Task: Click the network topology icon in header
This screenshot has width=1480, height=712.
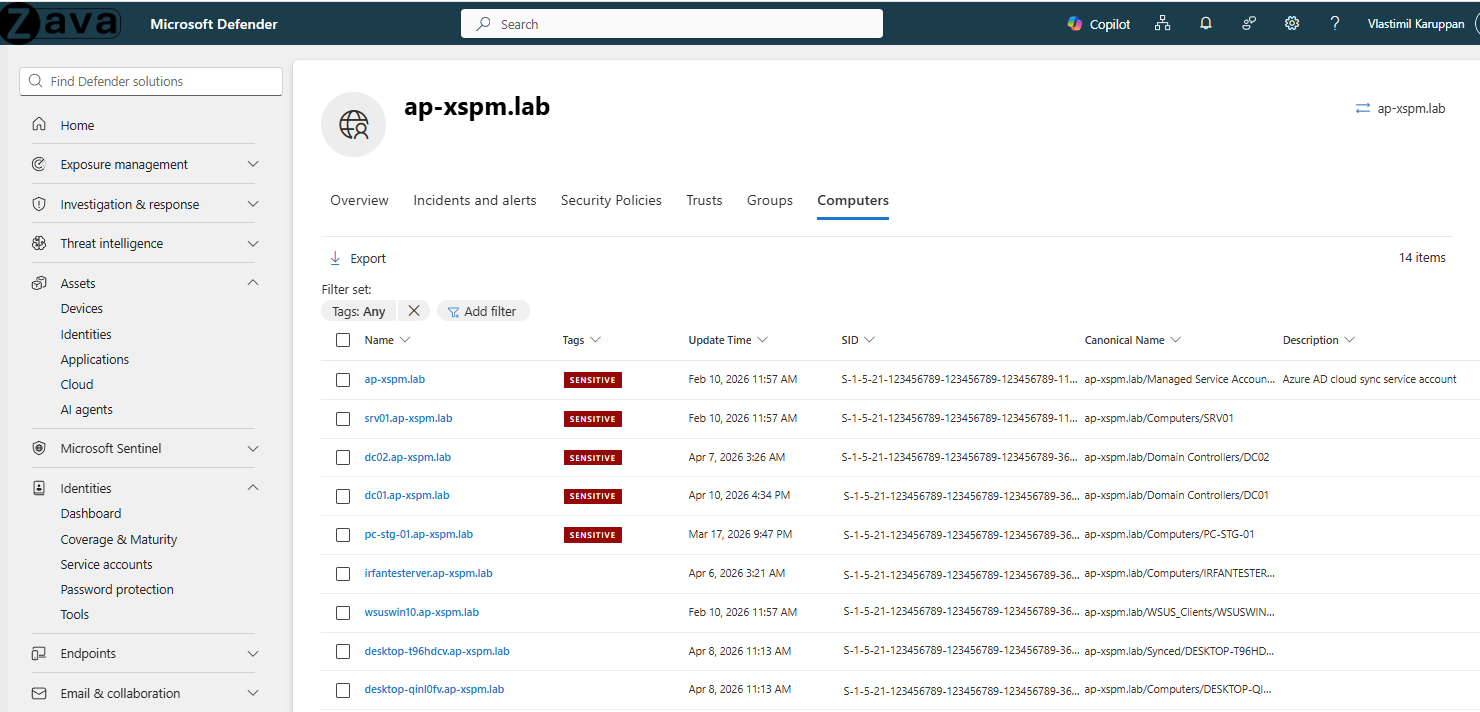Action: (x=1162, y=24)
